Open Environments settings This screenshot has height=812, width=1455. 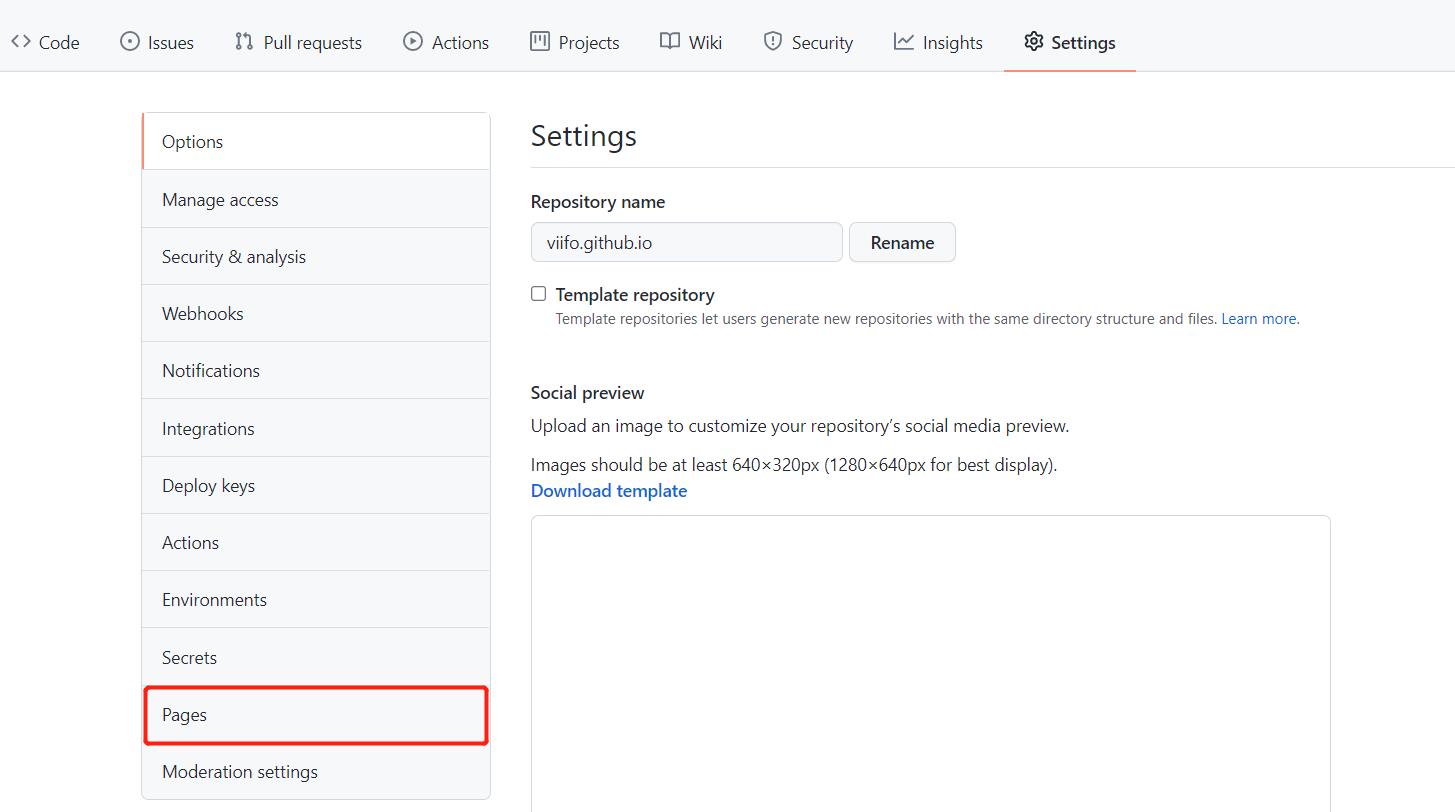(x=316, y=599)
